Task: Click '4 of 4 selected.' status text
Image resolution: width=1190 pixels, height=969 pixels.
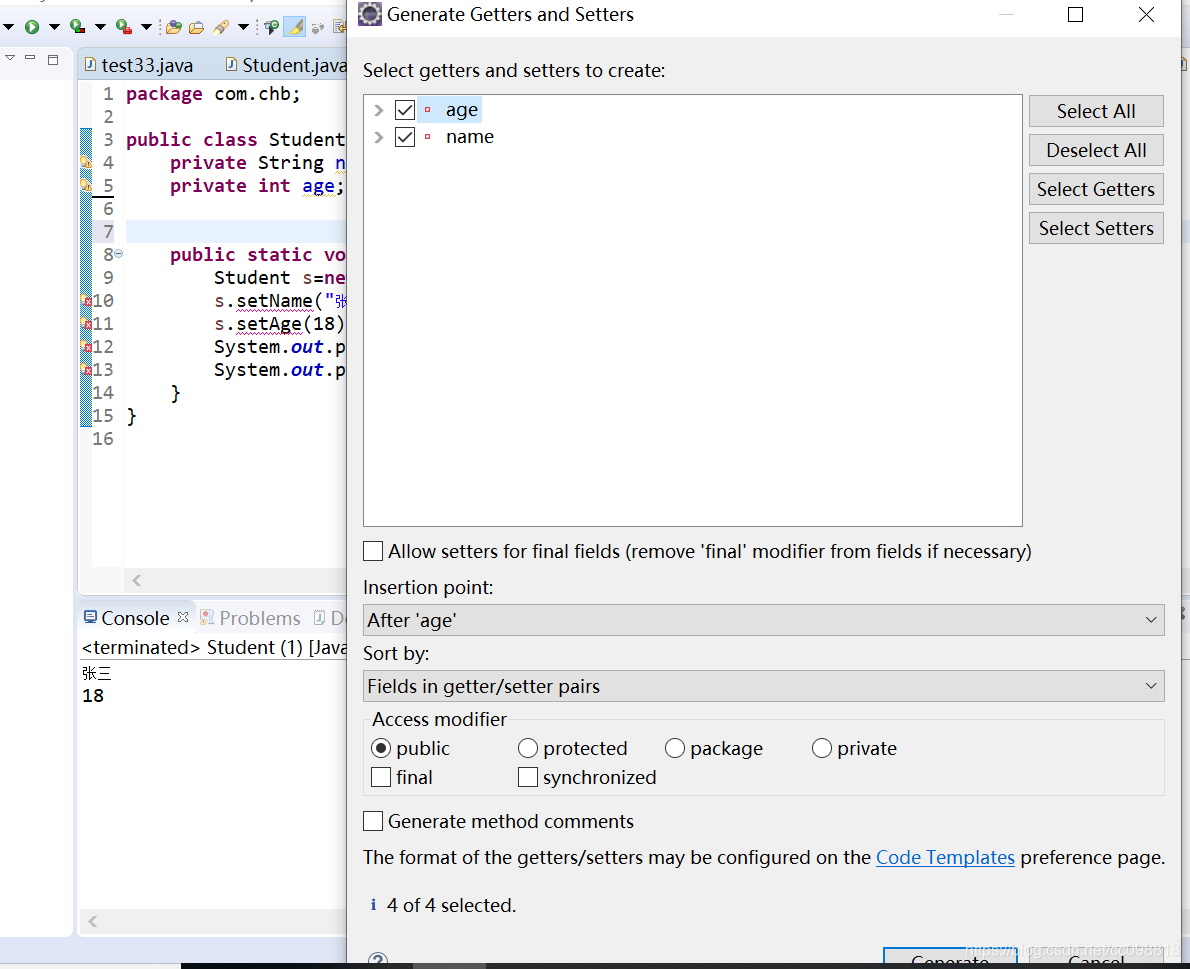Action: (451, 905)
